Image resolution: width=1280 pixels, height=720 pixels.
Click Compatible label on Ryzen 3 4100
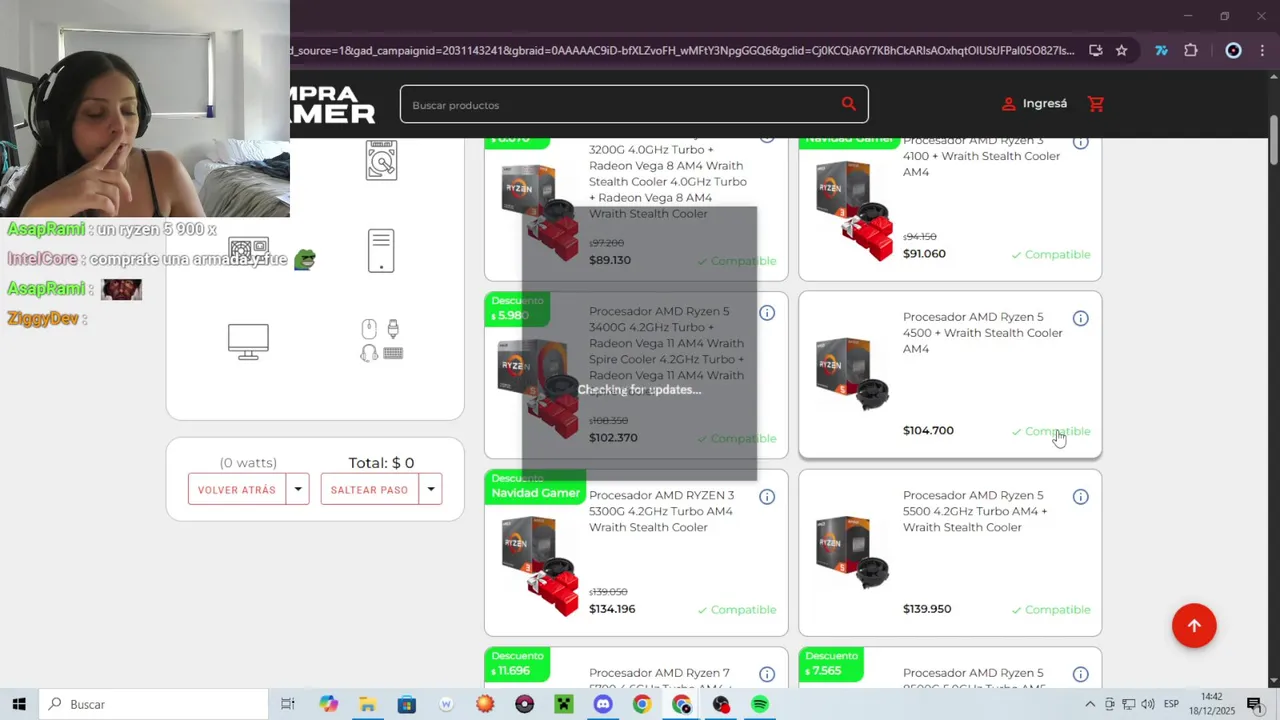(1050, 255)
